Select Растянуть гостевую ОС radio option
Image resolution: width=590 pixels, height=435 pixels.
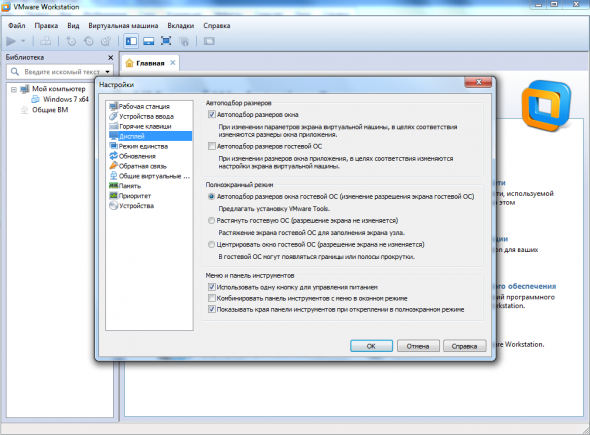pyautogui.click(x=211, y=221)
